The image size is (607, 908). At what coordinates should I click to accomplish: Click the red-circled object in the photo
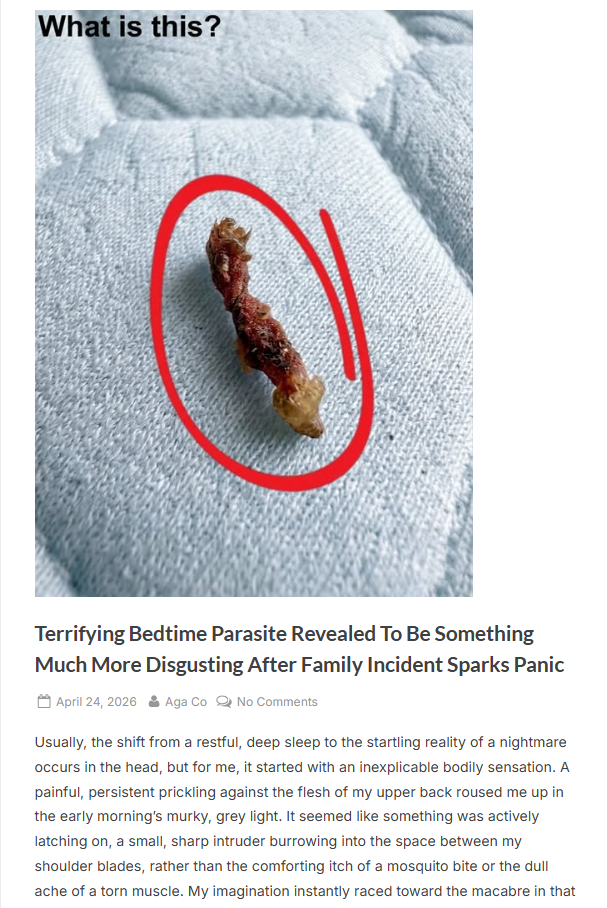click(265, 327)
